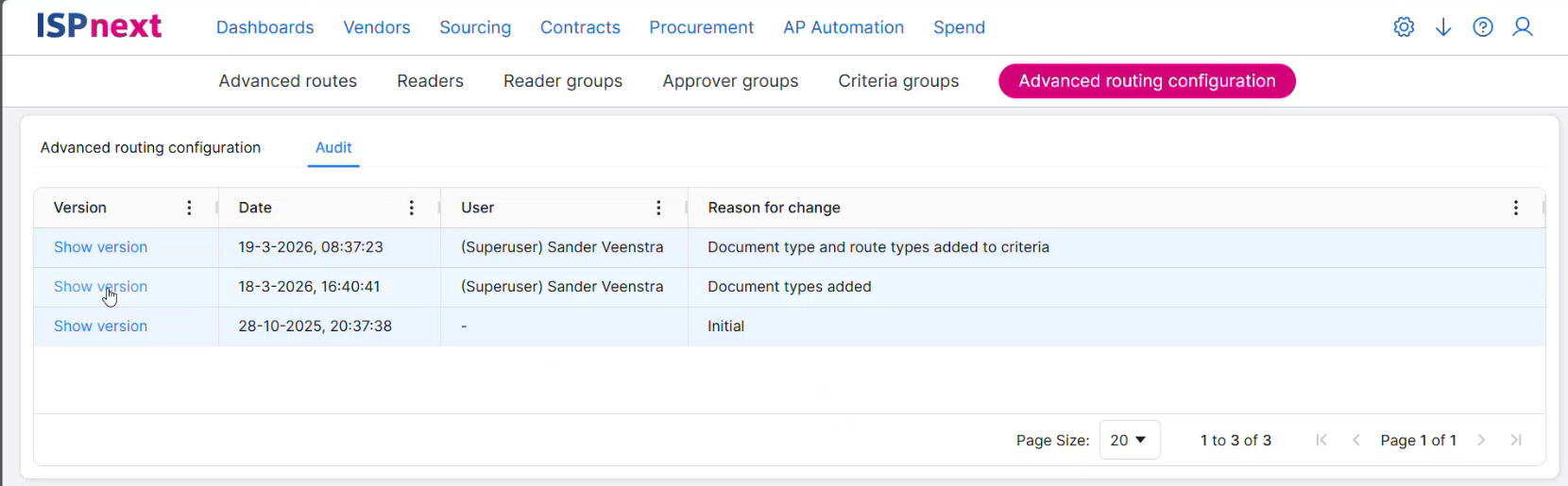Open User column options menu
1568x486 pixels.
pos(658,208)
